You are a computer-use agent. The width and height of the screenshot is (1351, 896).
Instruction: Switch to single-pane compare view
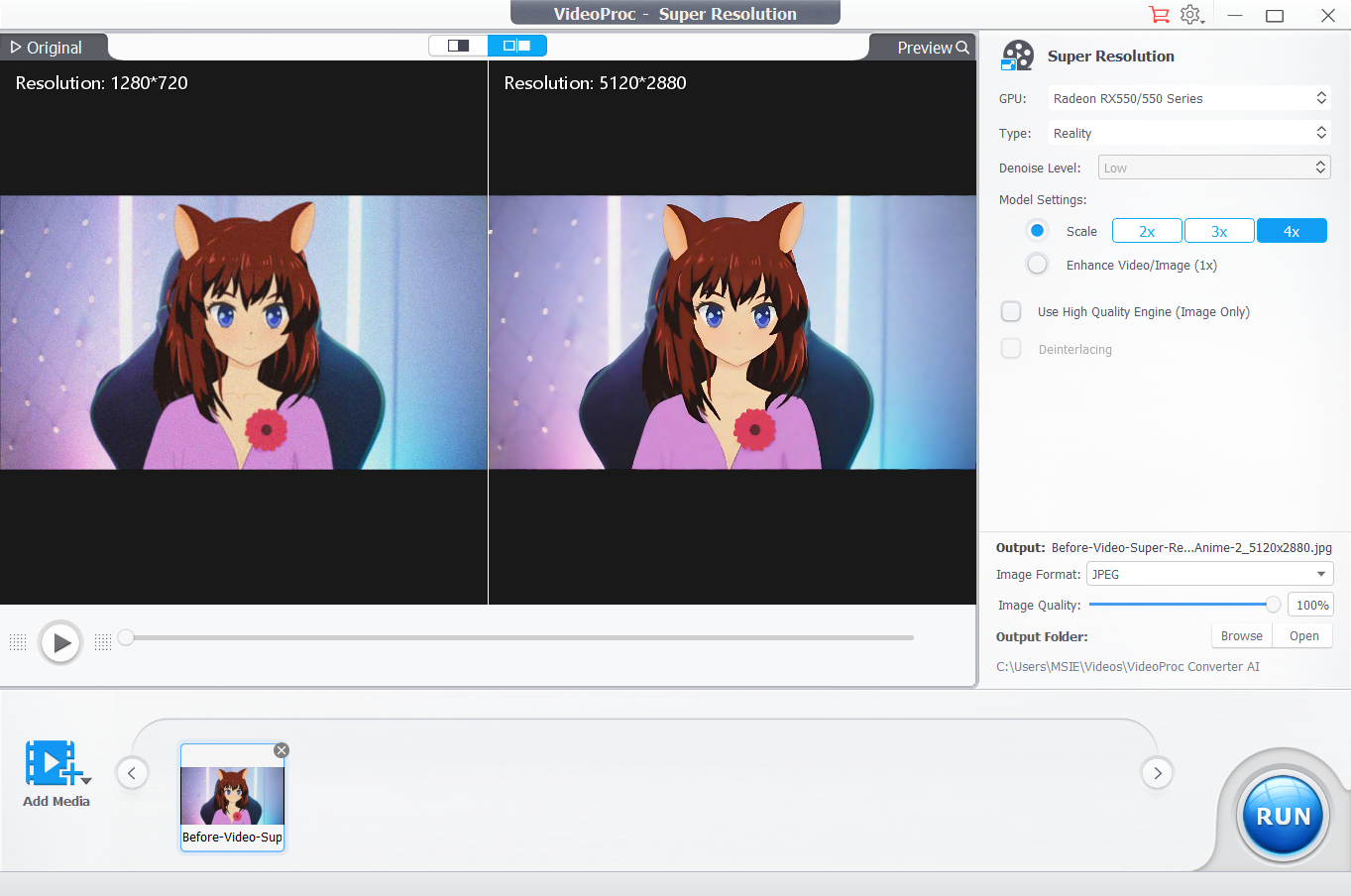[x=458, y=46]
